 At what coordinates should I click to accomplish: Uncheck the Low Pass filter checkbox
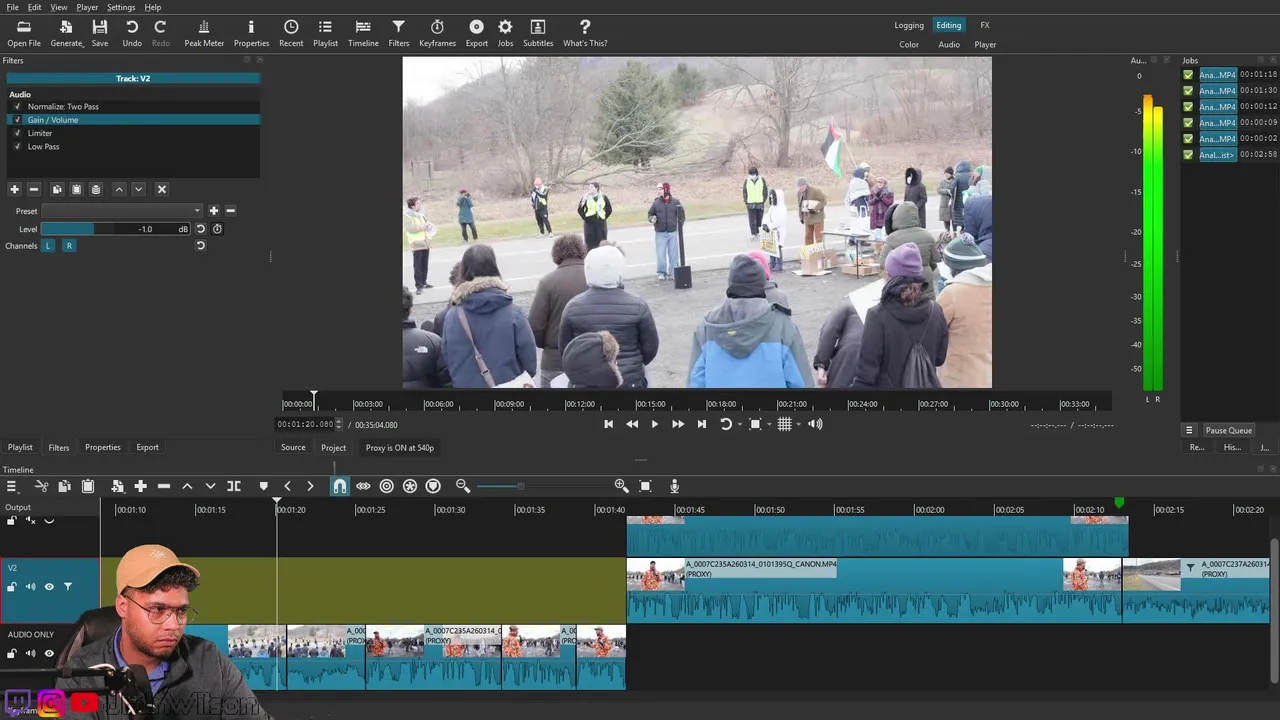coord(17,146)
